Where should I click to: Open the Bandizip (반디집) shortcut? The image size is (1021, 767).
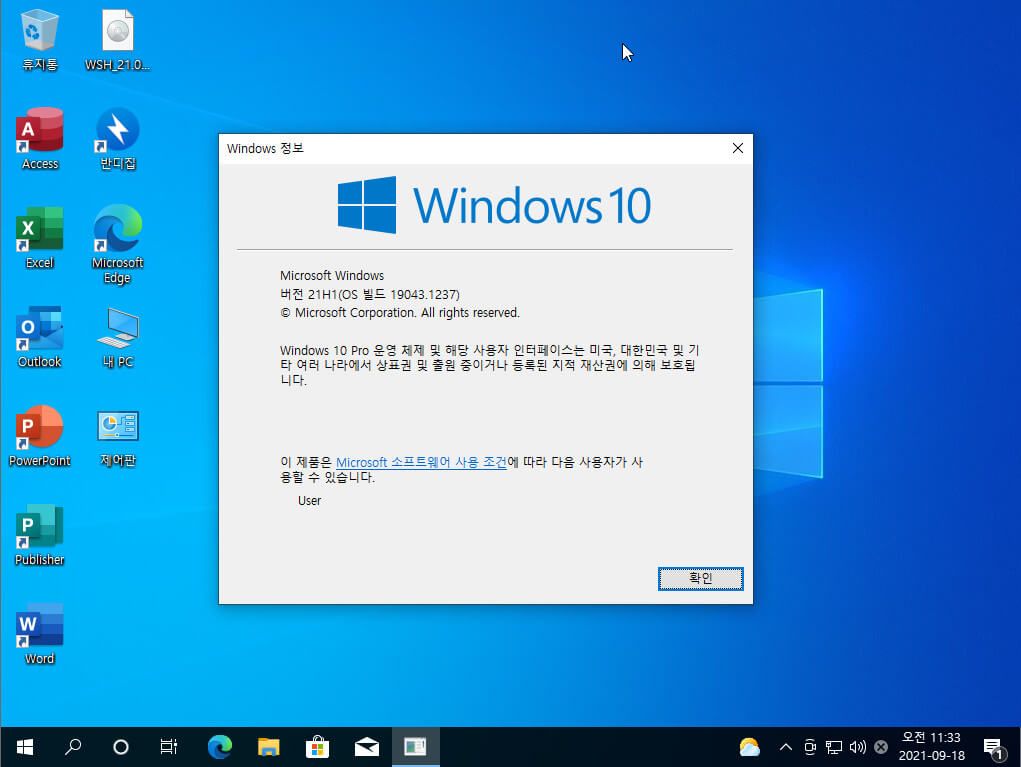(x=117, y=139)
